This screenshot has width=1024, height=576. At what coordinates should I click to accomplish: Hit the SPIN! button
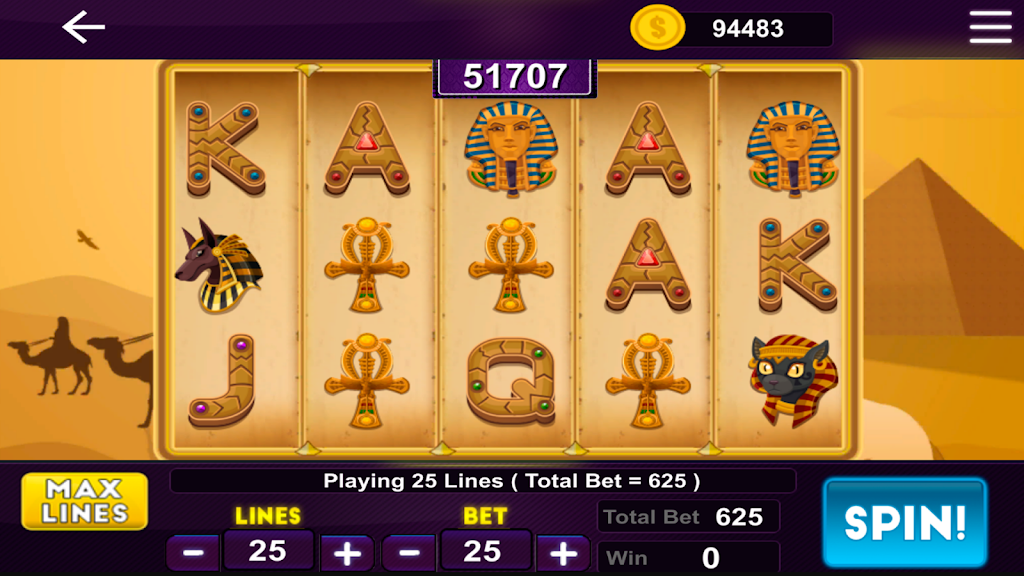905,522
